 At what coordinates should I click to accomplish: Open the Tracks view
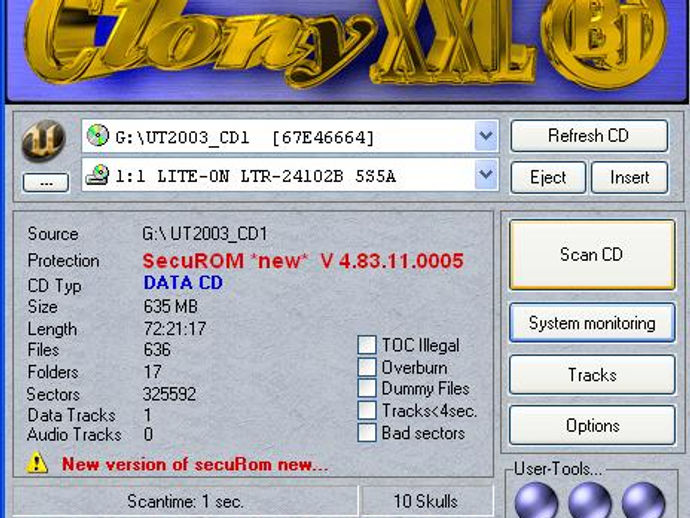pyautogui.click(x=592, y=375)
